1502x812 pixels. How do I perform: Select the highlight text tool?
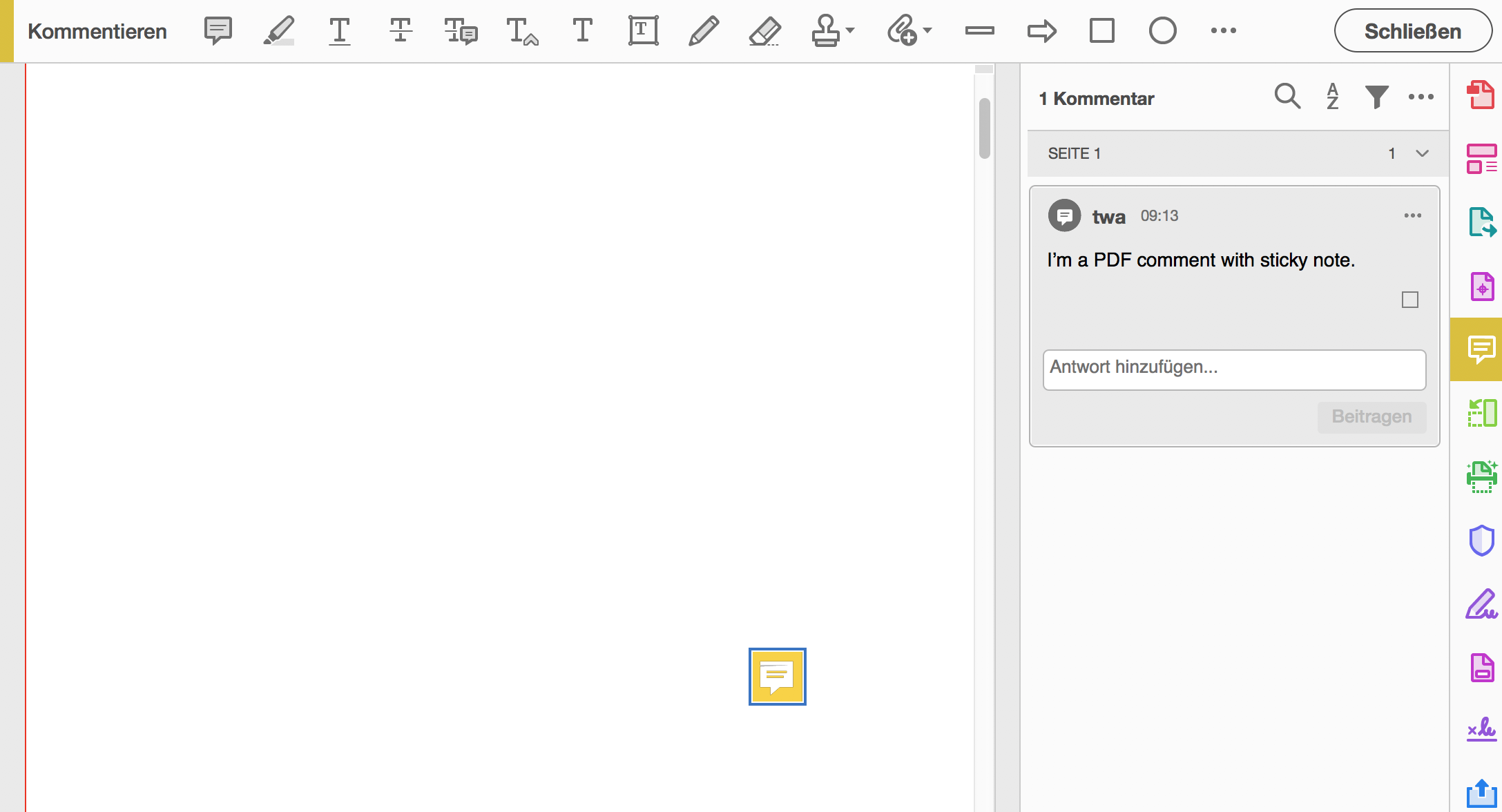point(279,31)
